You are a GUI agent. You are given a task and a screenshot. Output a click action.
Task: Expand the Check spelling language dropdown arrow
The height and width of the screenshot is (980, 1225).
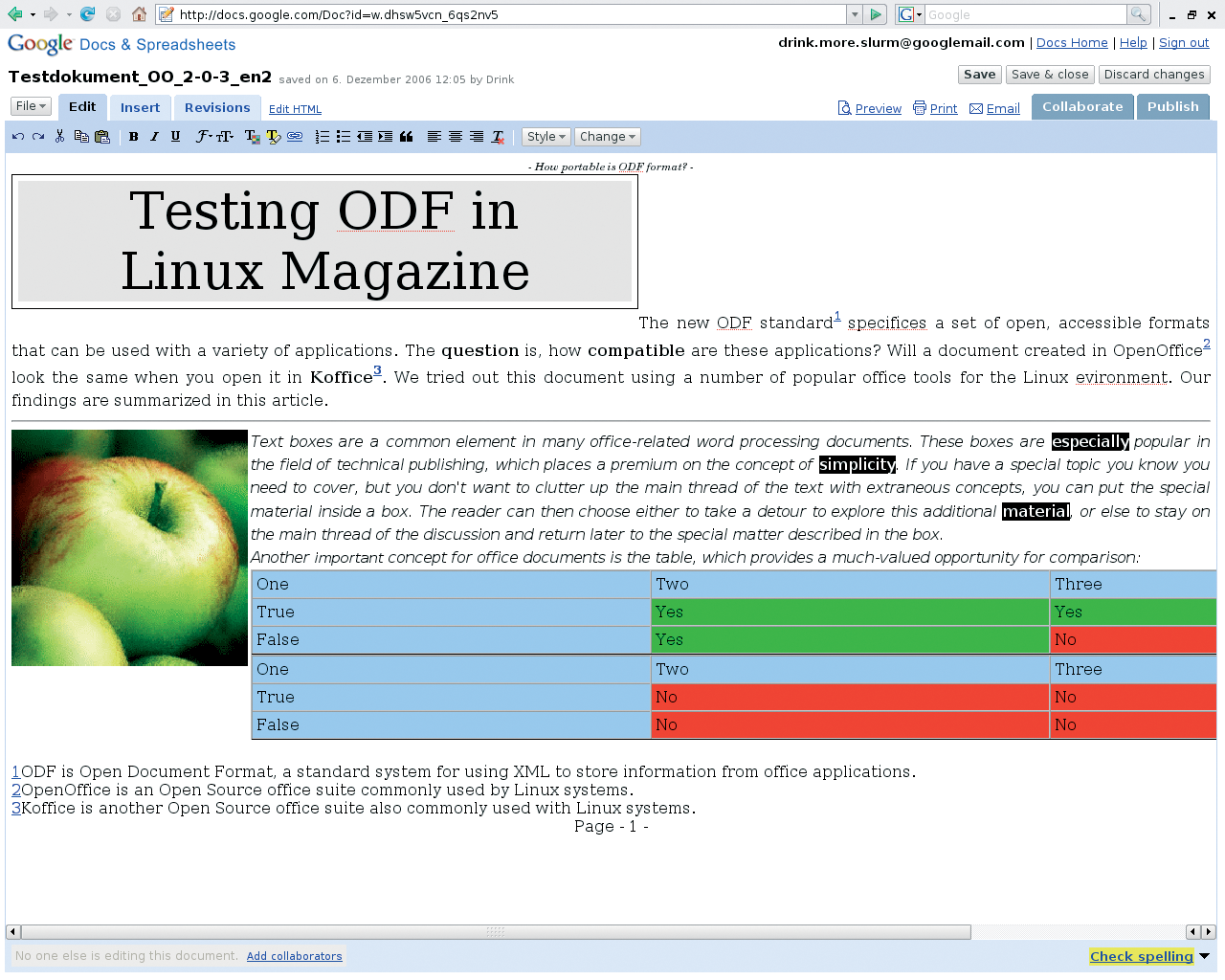[x=1204, y=956]
